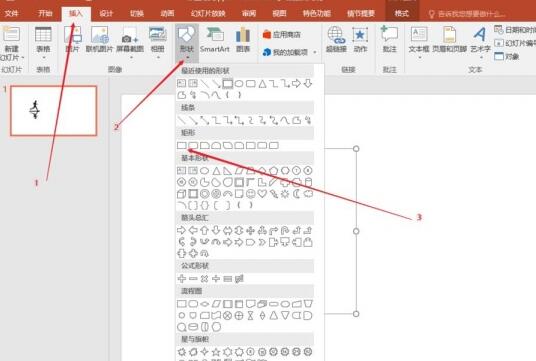Image resolution: width=536 pixels, height=361 pixels.
Task: Select the sun shape
Action: tap(285, 194)
